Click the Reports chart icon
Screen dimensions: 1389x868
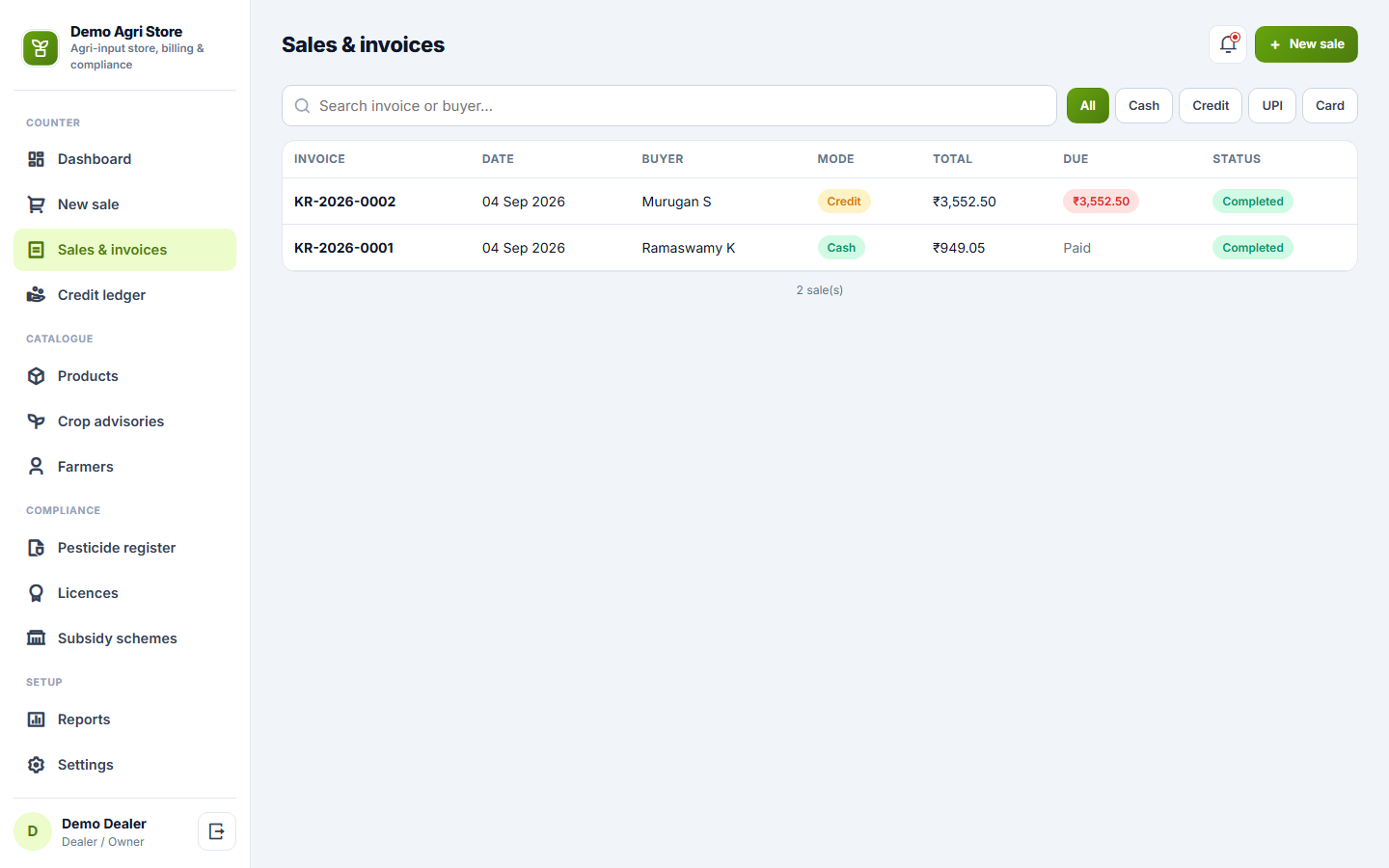[x=37, y=719]
